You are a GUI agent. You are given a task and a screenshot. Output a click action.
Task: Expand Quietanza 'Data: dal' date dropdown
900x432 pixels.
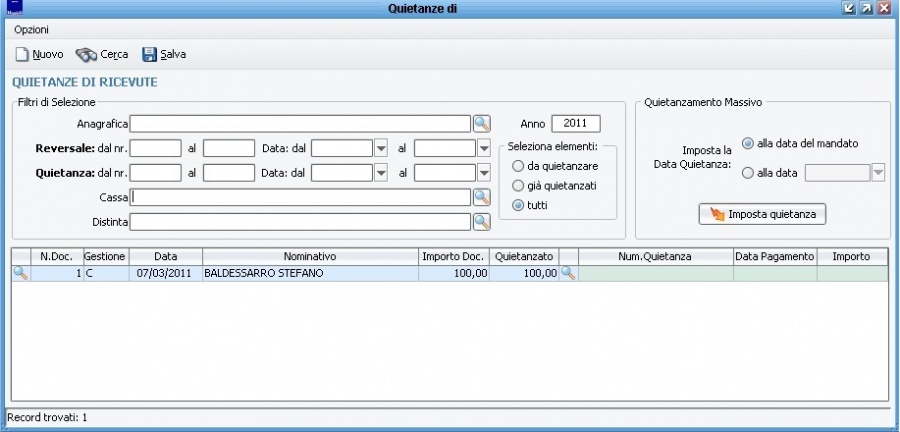pyautogui.click(x=380, y=172)
